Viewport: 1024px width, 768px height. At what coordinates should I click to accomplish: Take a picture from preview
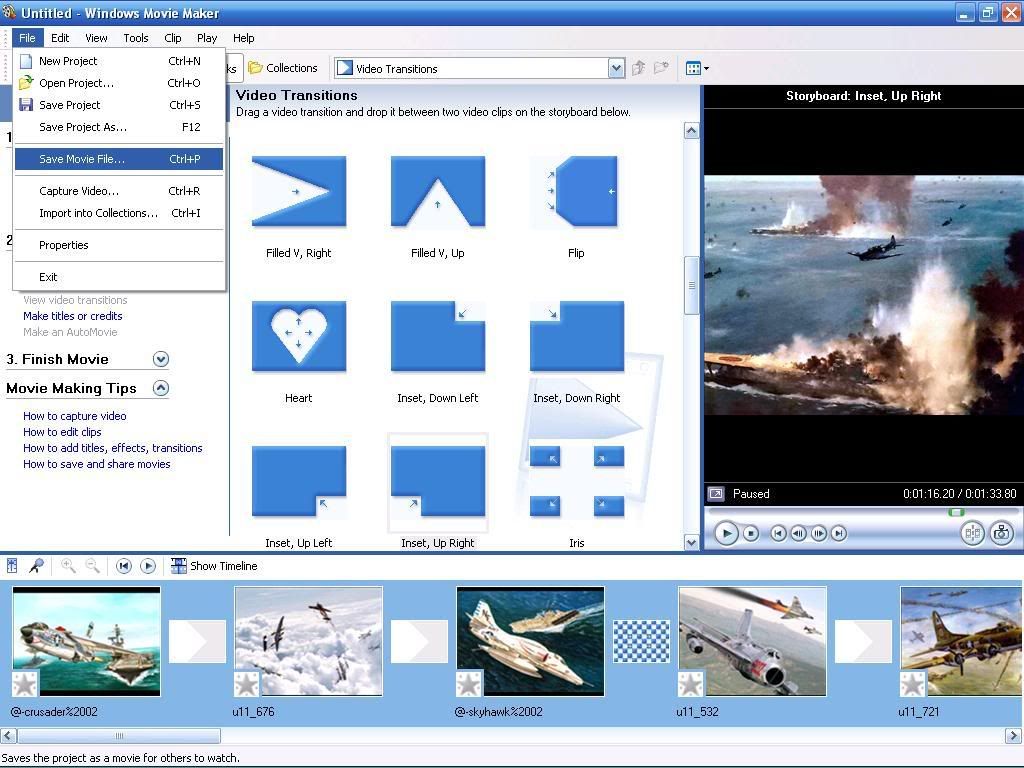click(1001, 534)
